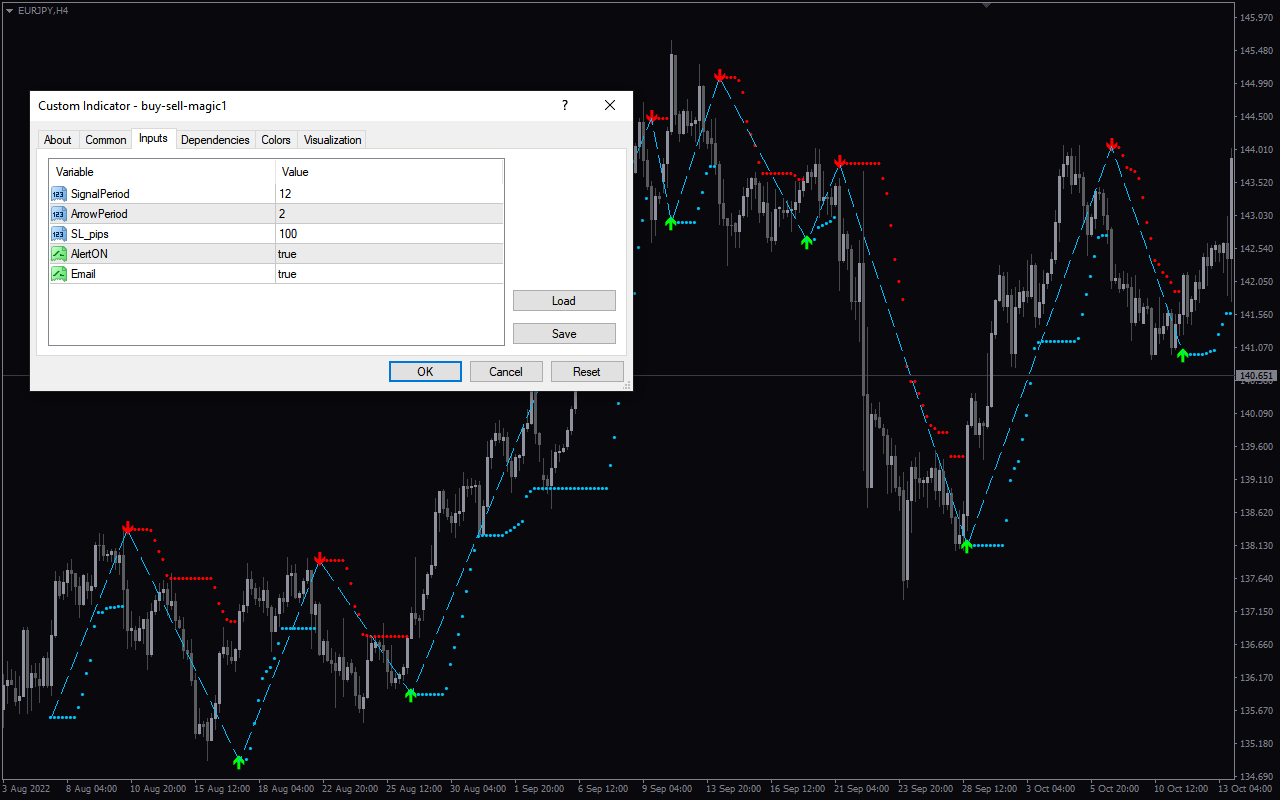
Task: Open the Colors tab
Action: 276,140
